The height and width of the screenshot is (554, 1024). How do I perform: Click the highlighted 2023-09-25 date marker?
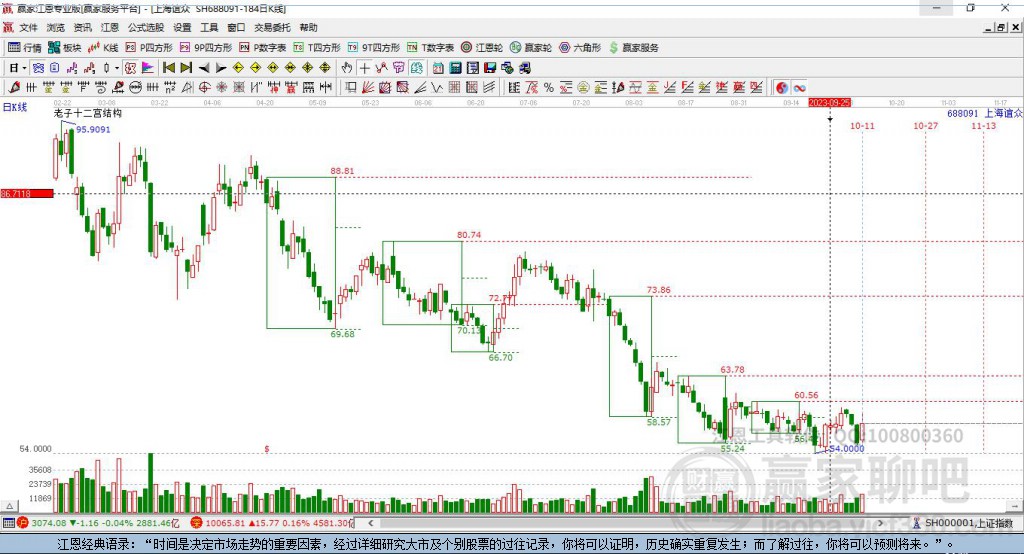(x=829, y=103)
